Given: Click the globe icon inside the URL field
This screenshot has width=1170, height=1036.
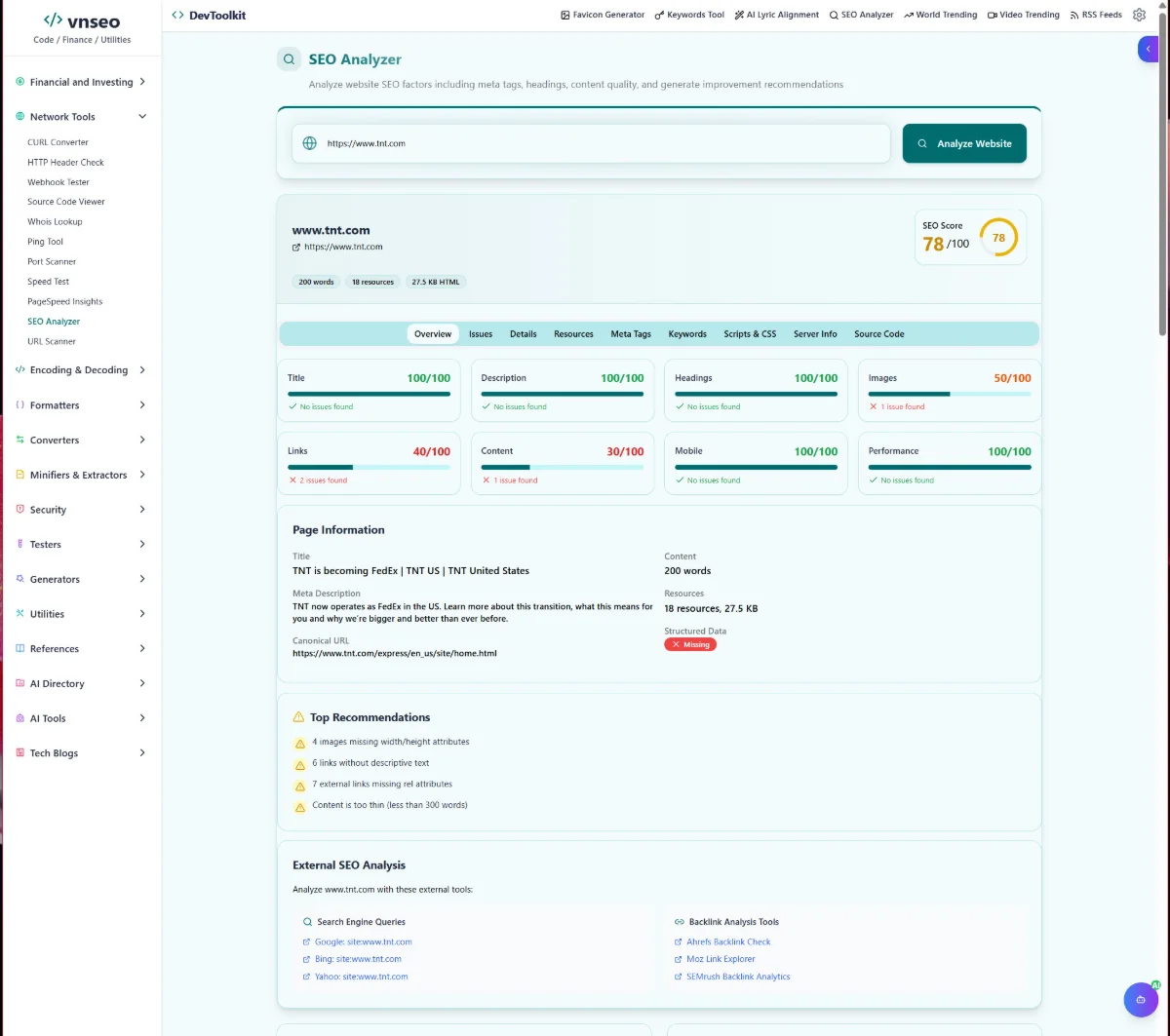Looking at the screenshot, I should (309, 142).
